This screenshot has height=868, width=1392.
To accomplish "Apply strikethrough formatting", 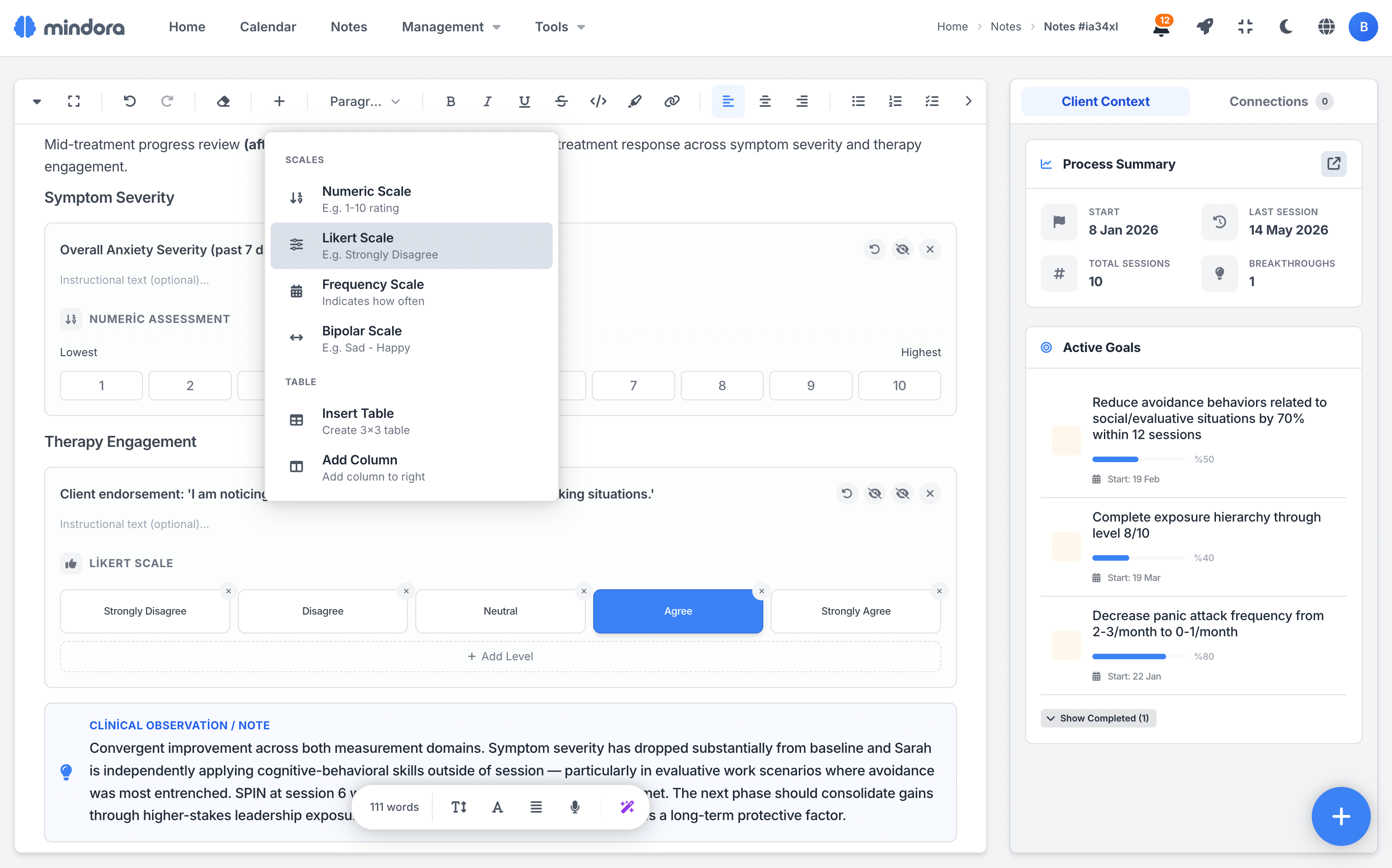I will [561, 102].
